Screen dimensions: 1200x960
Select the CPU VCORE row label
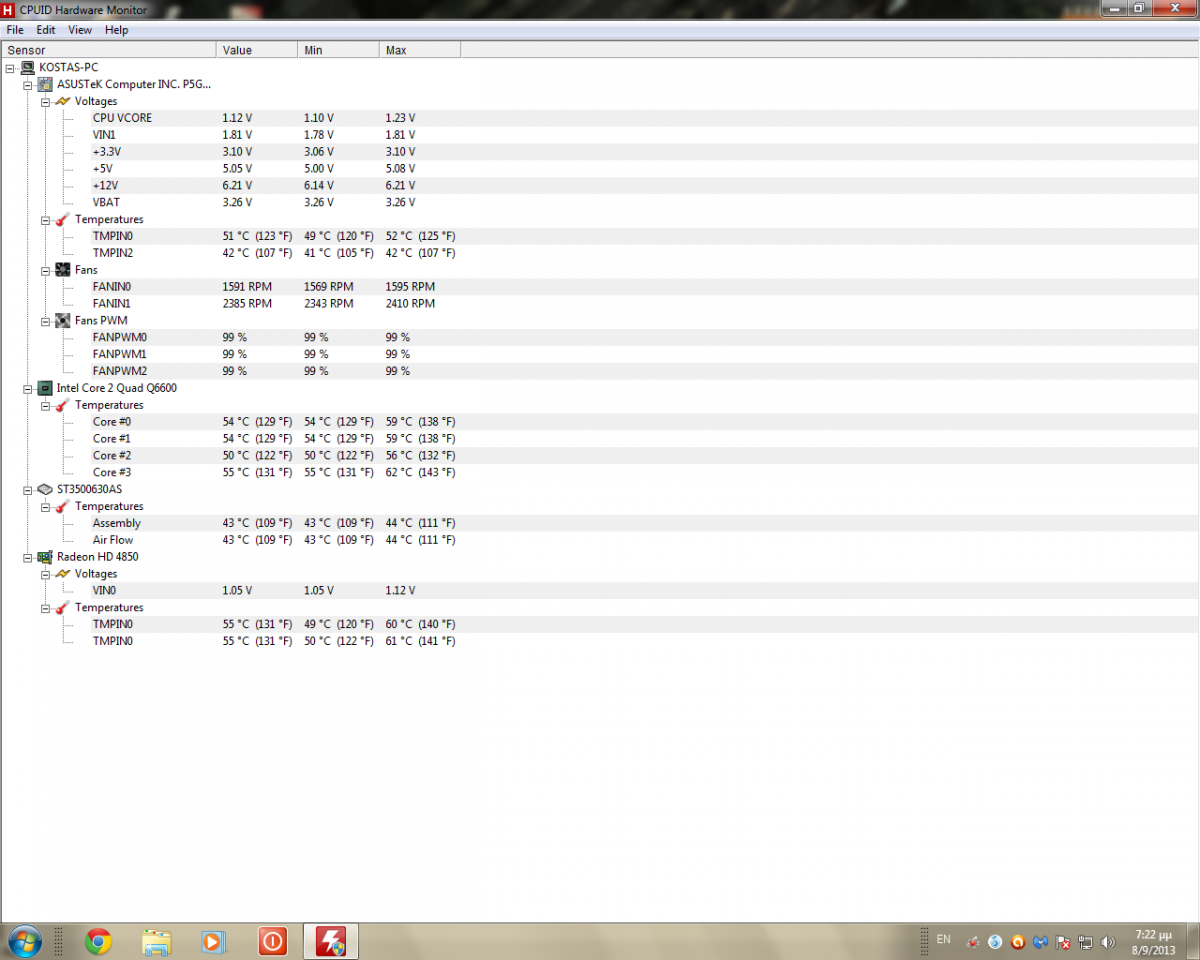pyautogui.click(x=122, y=118)
